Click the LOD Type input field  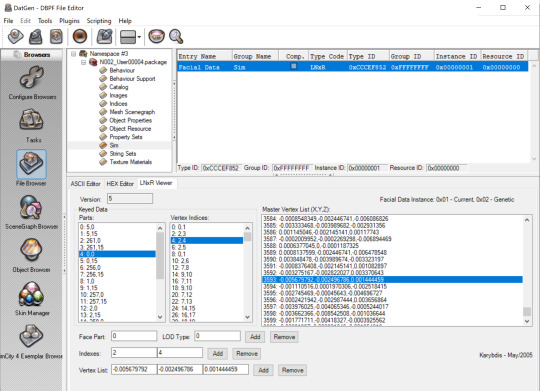point(217,336)
